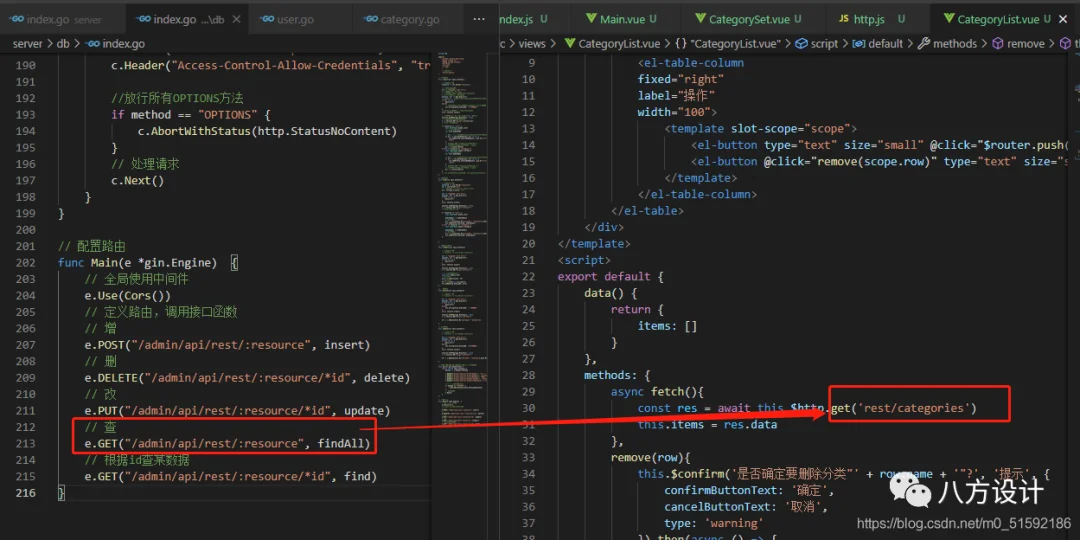Image resolution: width=1080 pixels, height=540 pixels.
Task: Click label="操作" attribute
Action: click(x=676, y=95)
